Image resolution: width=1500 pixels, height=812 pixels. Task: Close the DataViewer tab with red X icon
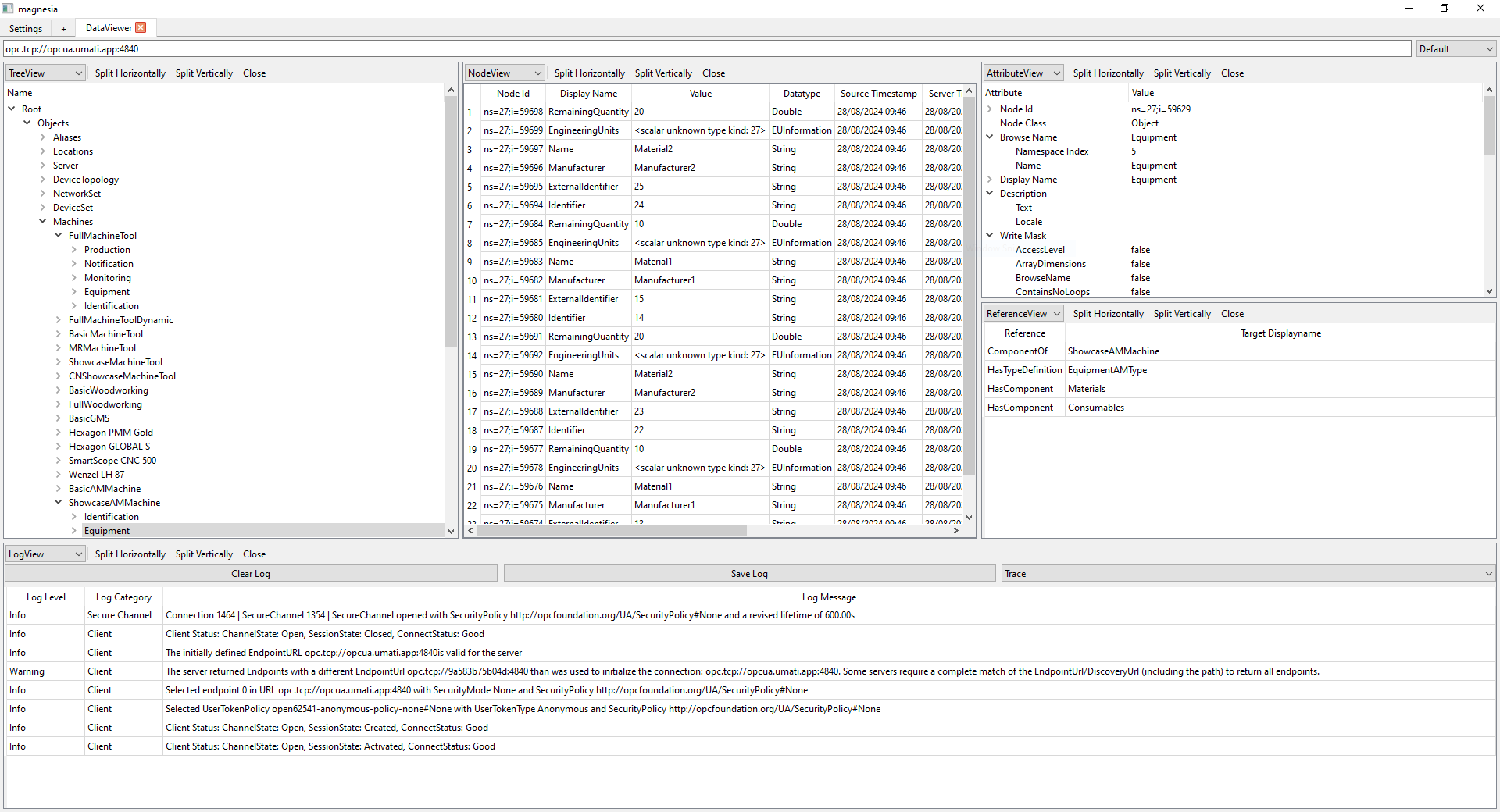[x=141, y=27]
